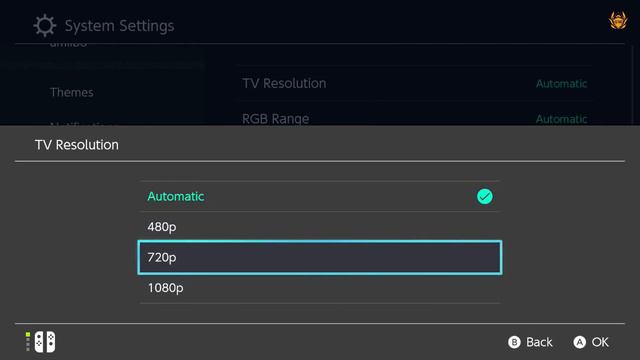The image size is (640, 360).
Task: Click the Back label in footer
Action: pos(539,342)
